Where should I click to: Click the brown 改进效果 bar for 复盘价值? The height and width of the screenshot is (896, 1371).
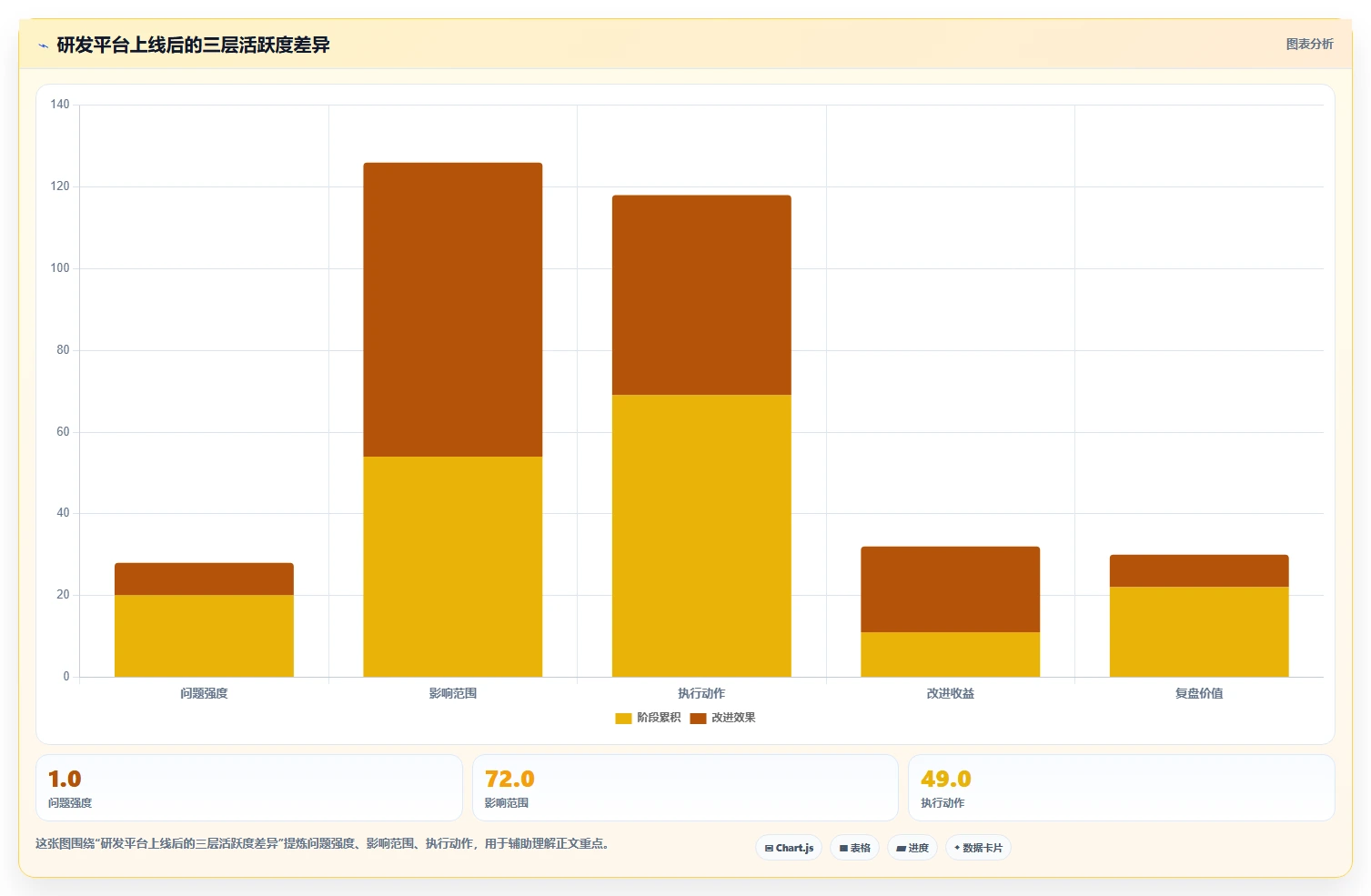coord(1199,570)
